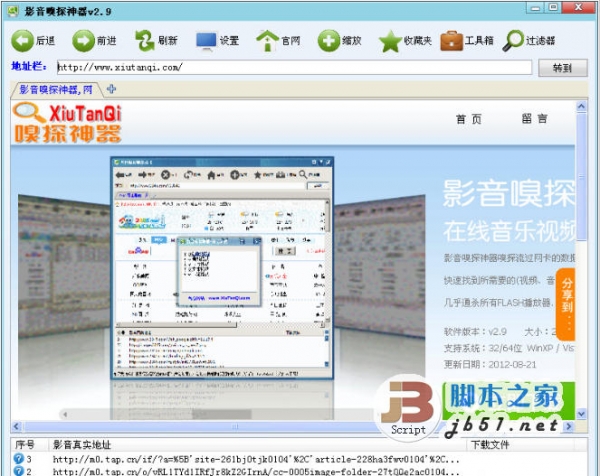Click the 序号 column header
This screenshot has width=600, height=476.
25,445
